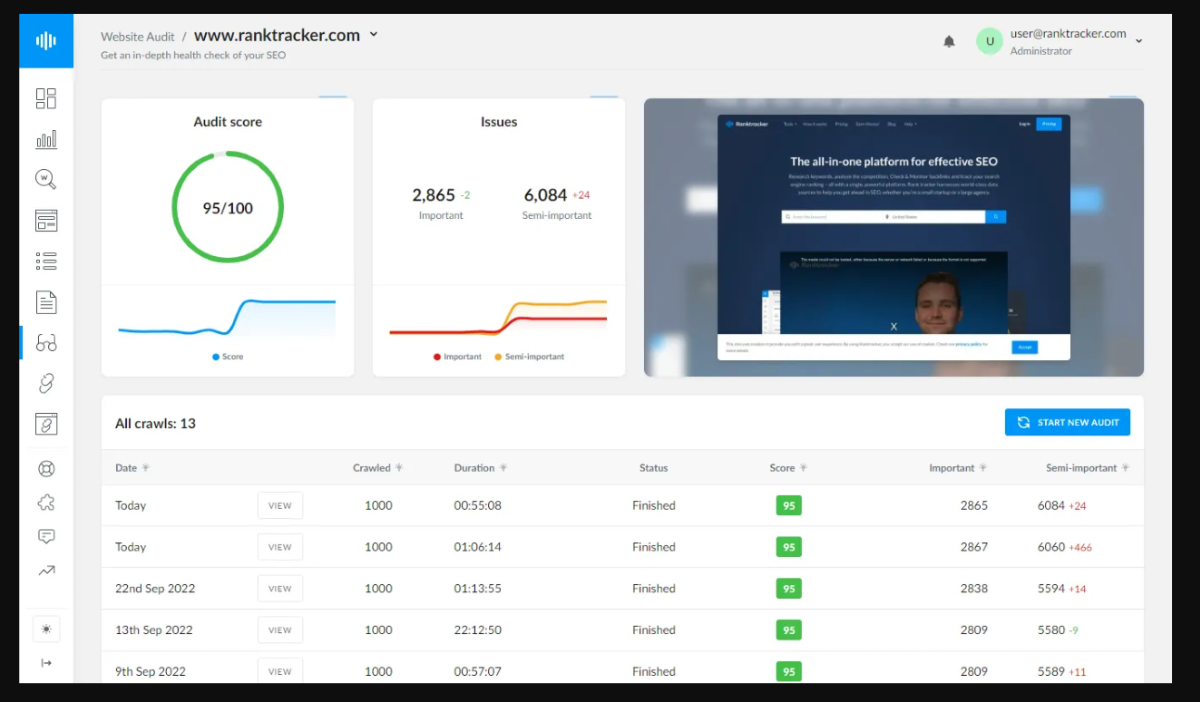Sort crawls by Date column
The height and width of the screenshot is (702, 1200).
132,468
